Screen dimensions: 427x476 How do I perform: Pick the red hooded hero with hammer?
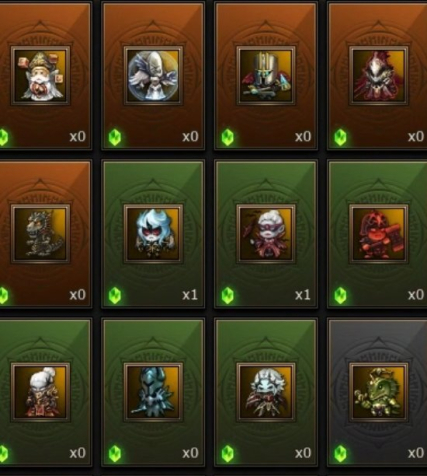(x=378, y=234)
